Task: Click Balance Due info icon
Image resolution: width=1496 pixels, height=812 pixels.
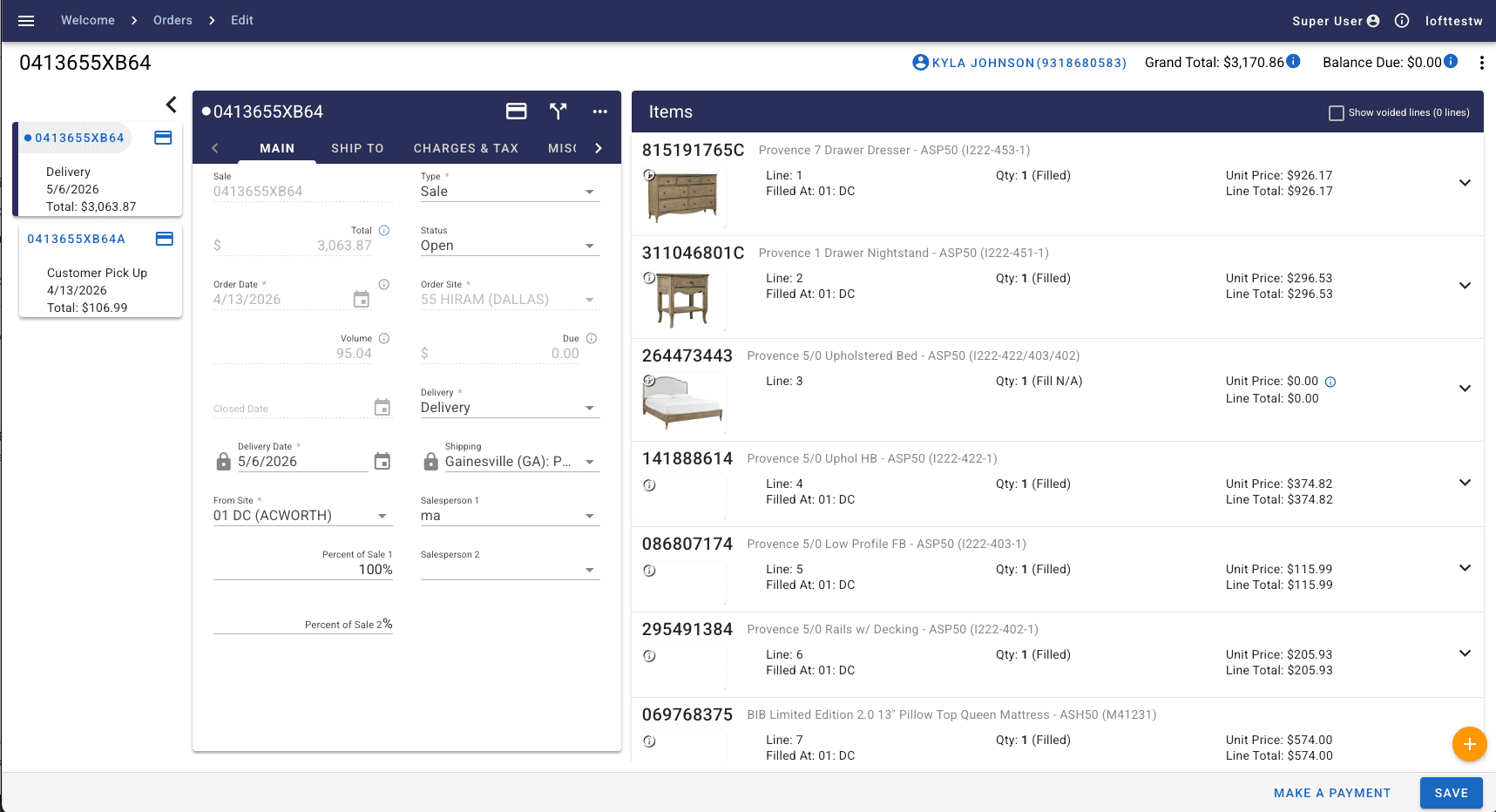Action: pos(1451,61)
